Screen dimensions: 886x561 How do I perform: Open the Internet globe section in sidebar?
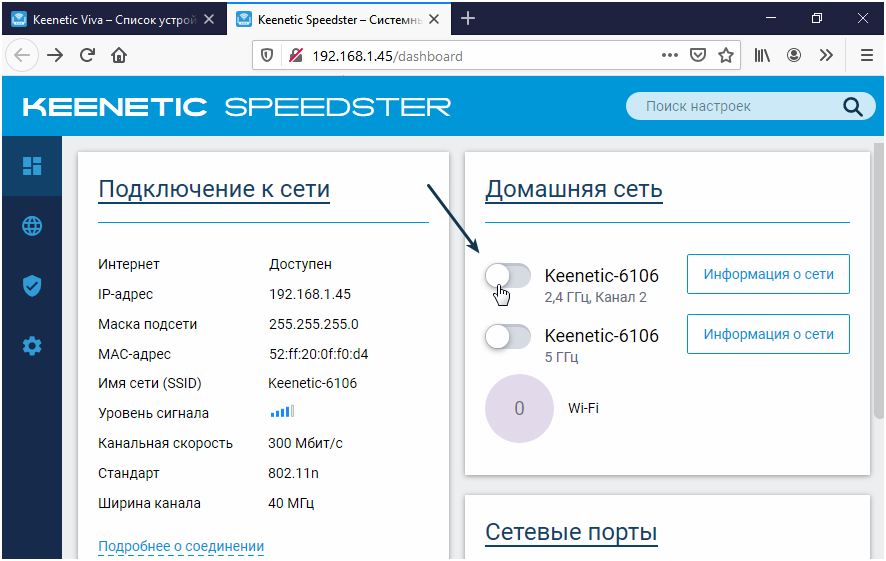32,226
